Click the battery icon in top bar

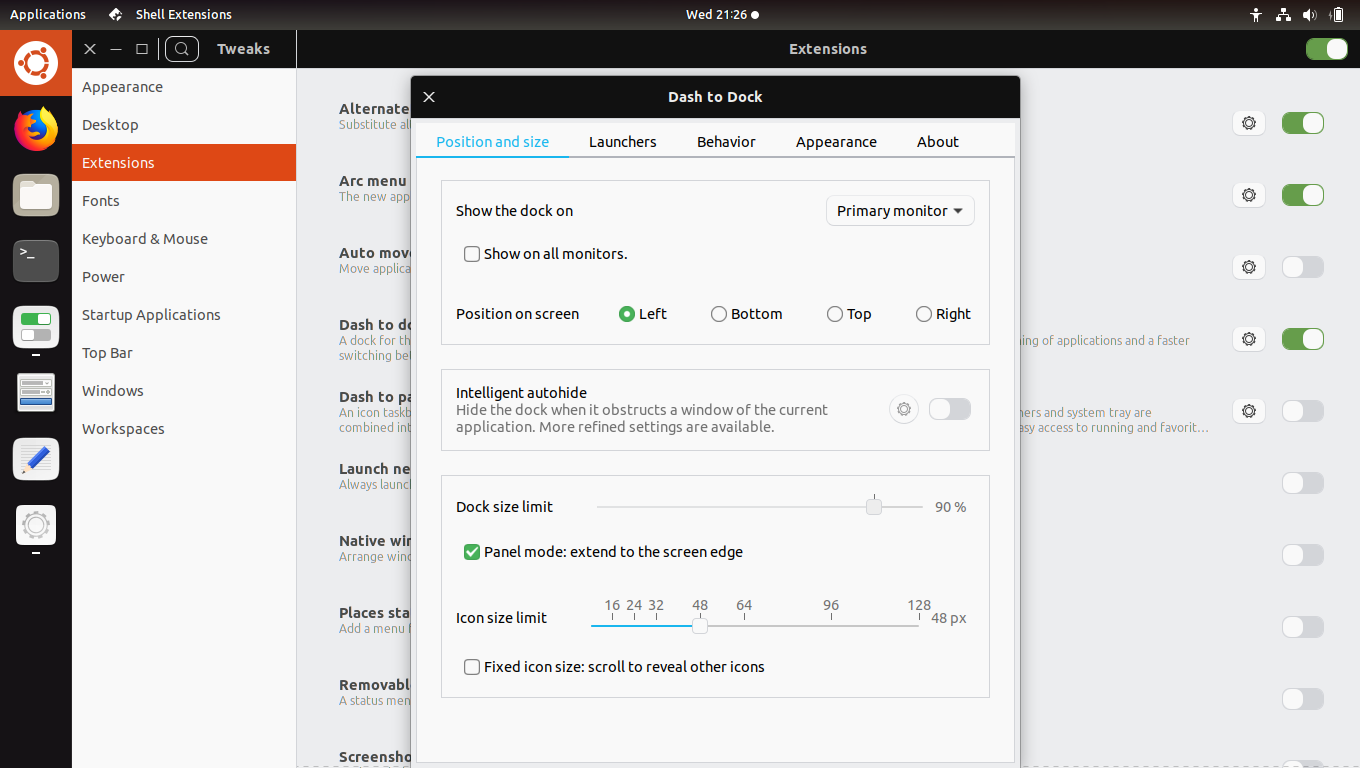coord(1338,15)
